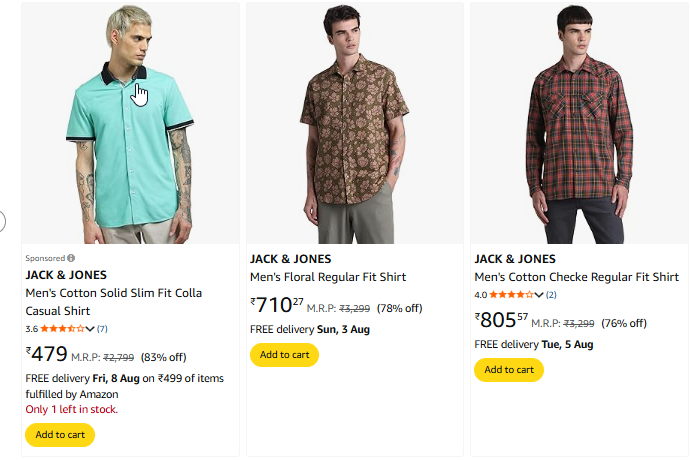This screenshot has width=691, height=461.
Task: Open the Men's Cotton Checke Regular Fit title
Action: (x=576, y=277)
